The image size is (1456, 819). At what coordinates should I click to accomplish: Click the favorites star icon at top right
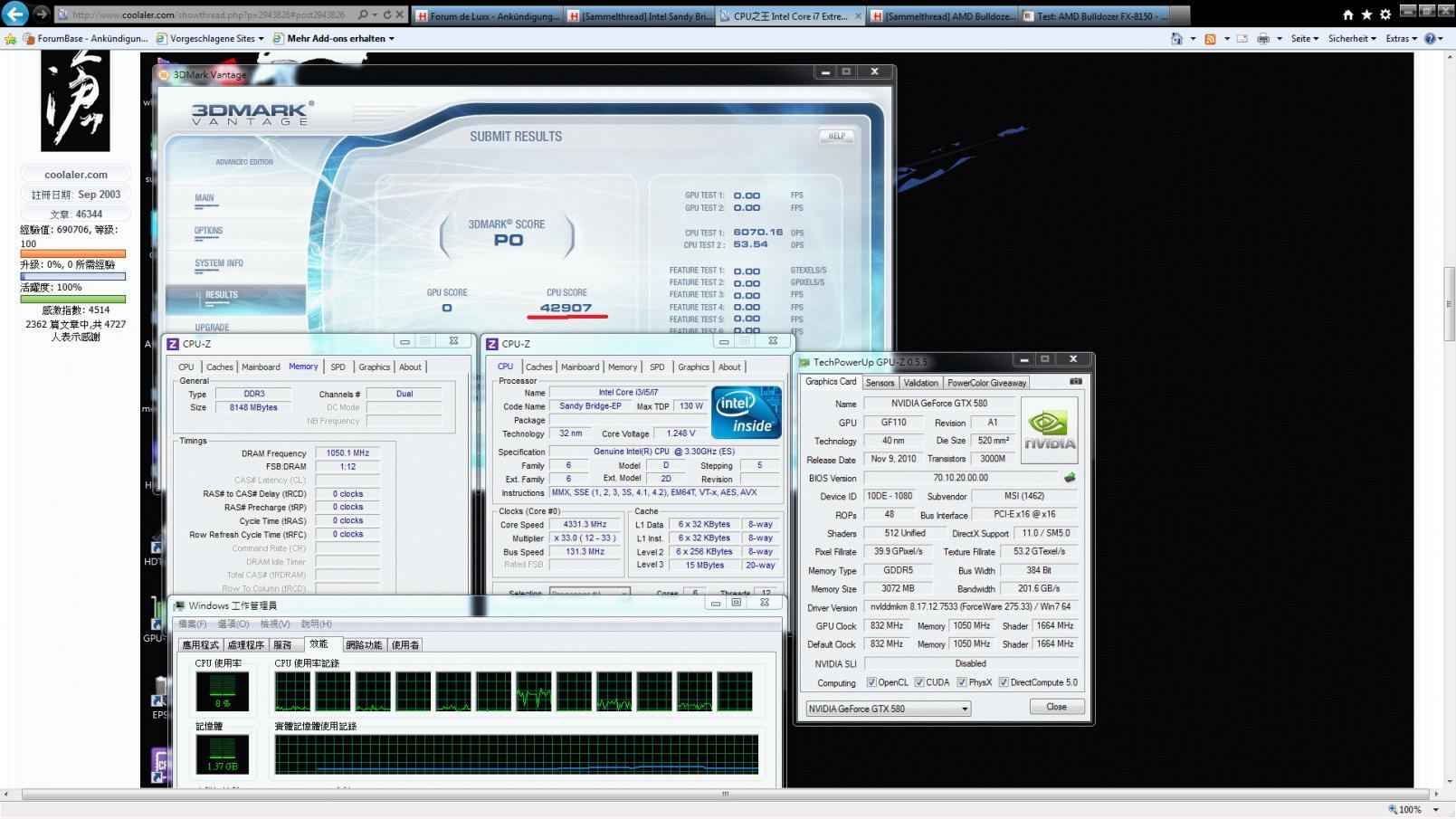coord(1366,14)
